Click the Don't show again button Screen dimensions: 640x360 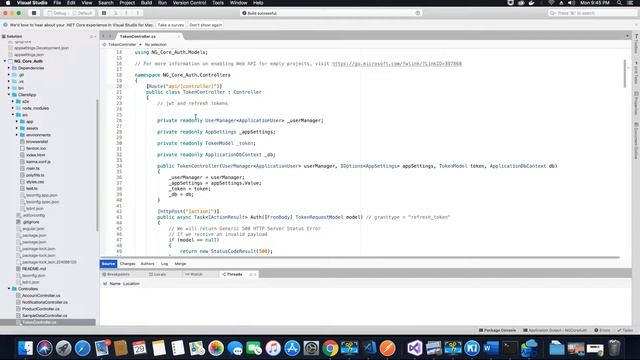pos(205,25)
